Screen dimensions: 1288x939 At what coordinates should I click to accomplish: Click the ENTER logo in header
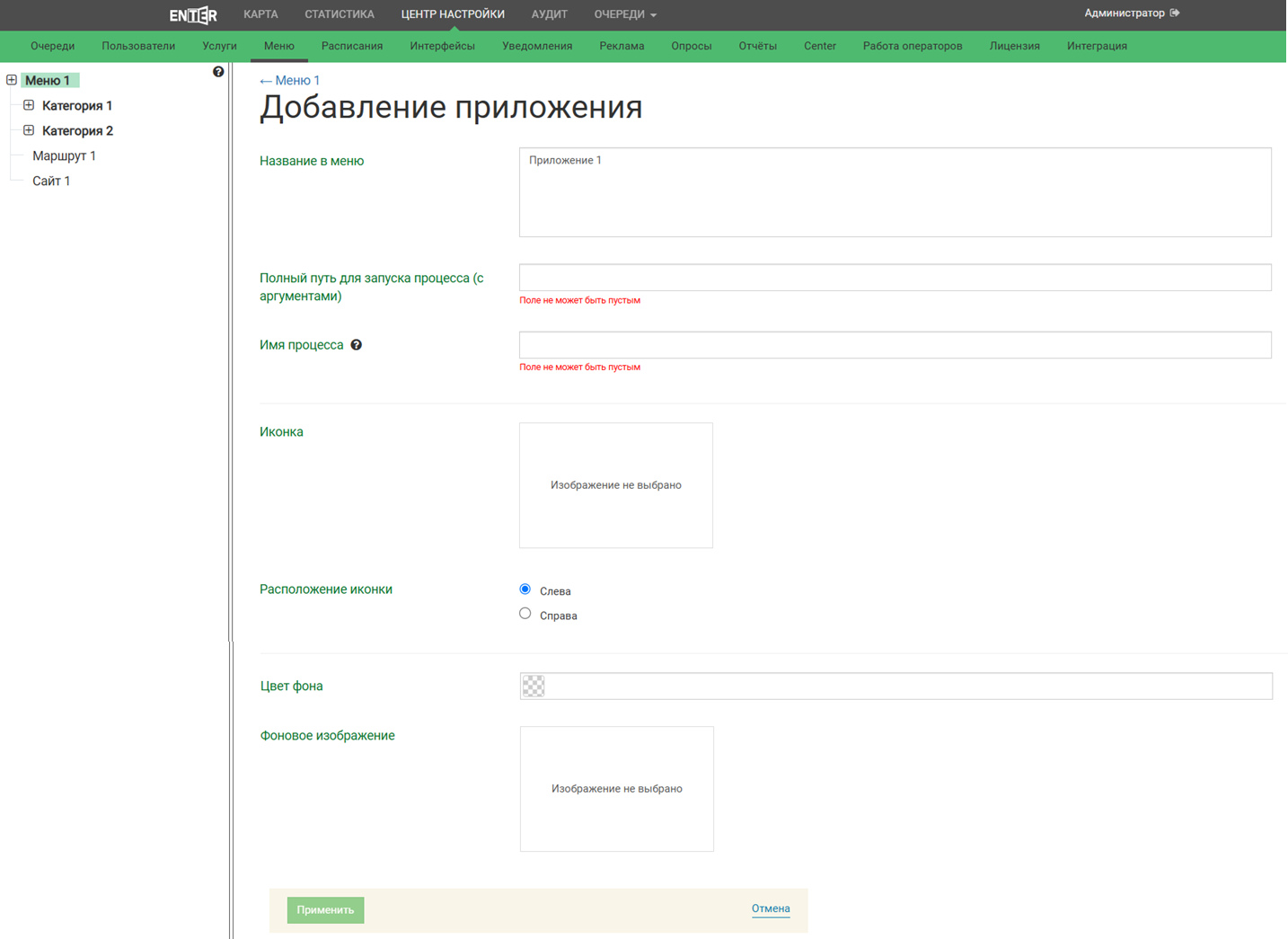(193, 14)
